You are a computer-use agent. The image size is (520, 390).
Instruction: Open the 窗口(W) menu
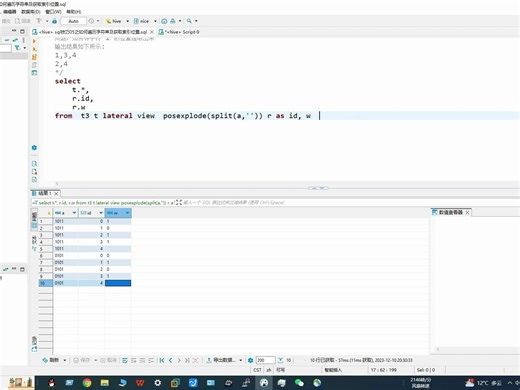tap(53, 12)
